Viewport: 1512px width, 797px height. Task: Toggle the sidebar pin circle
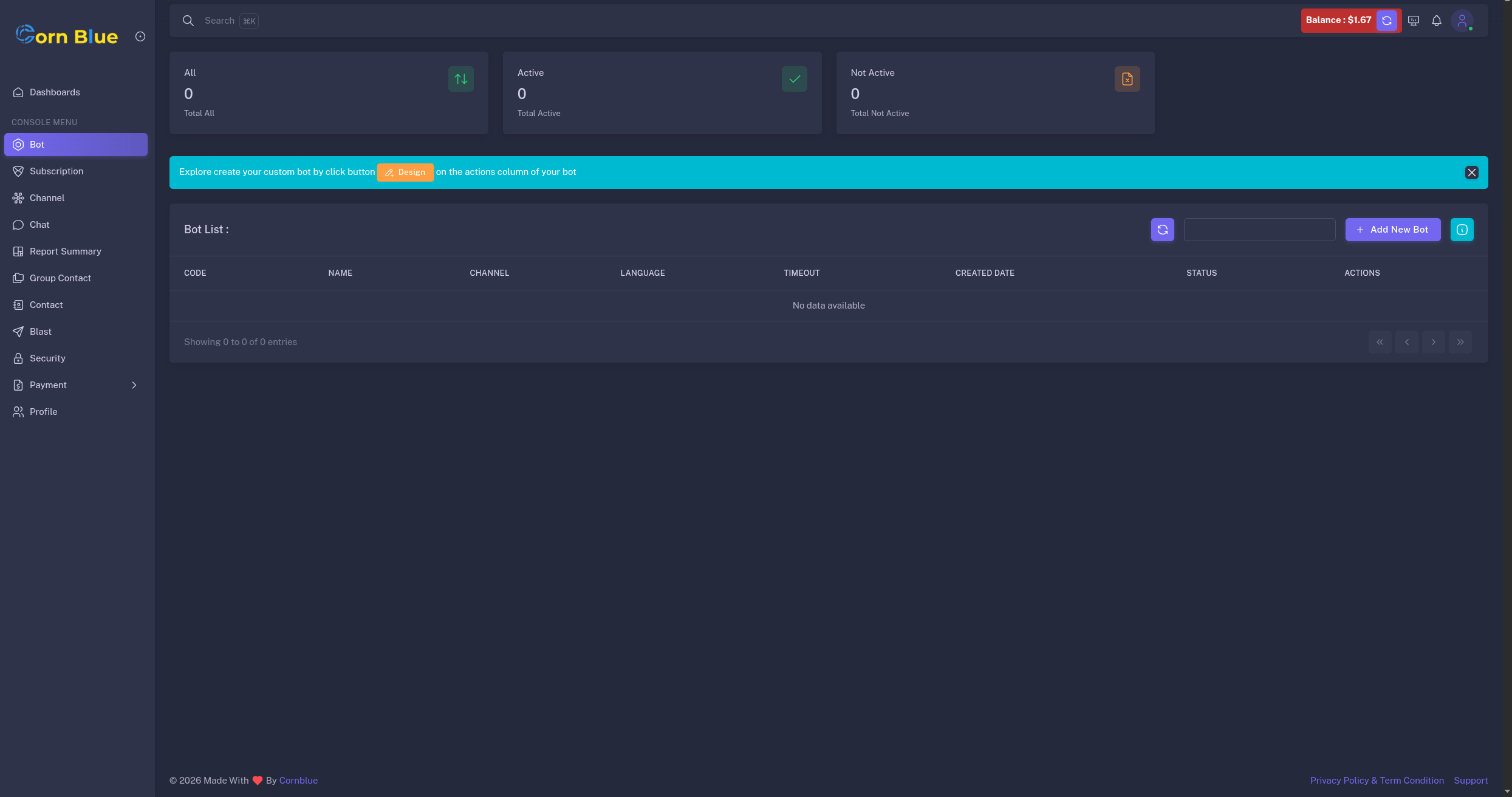(x=140, y=36)
